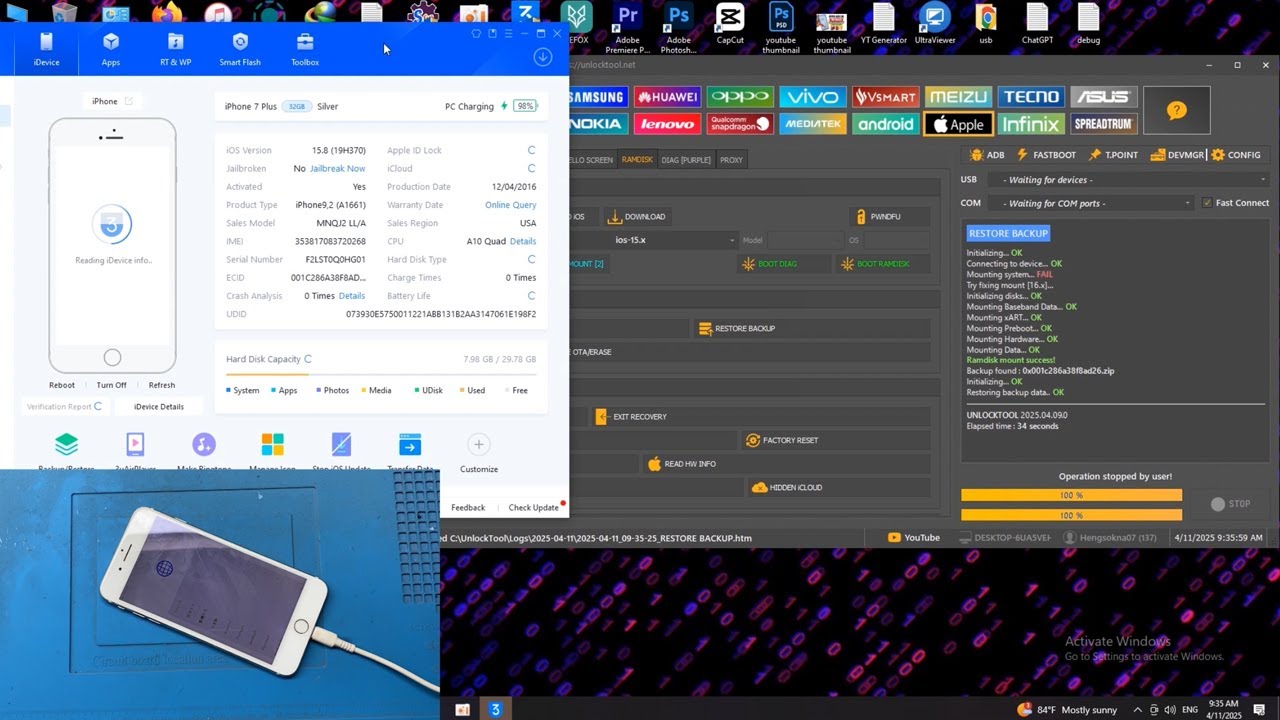Open the Warranty Date Online Query link
Screen dimensions: 1280x720
(511, 205)
